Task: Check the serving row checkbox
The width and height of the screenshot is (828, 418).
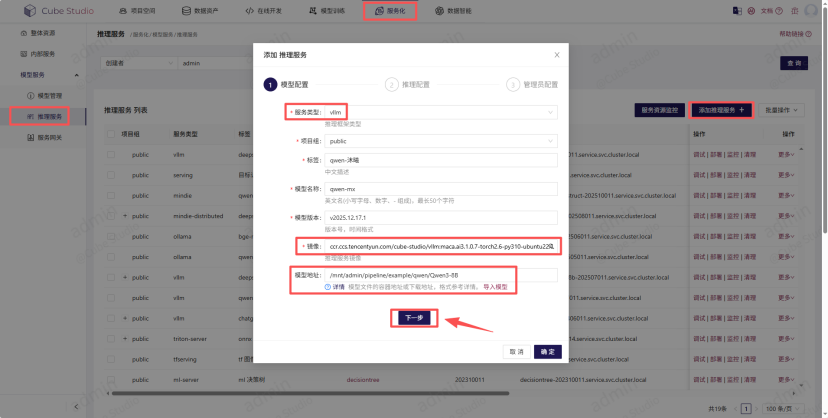Action: click(111, 175)
